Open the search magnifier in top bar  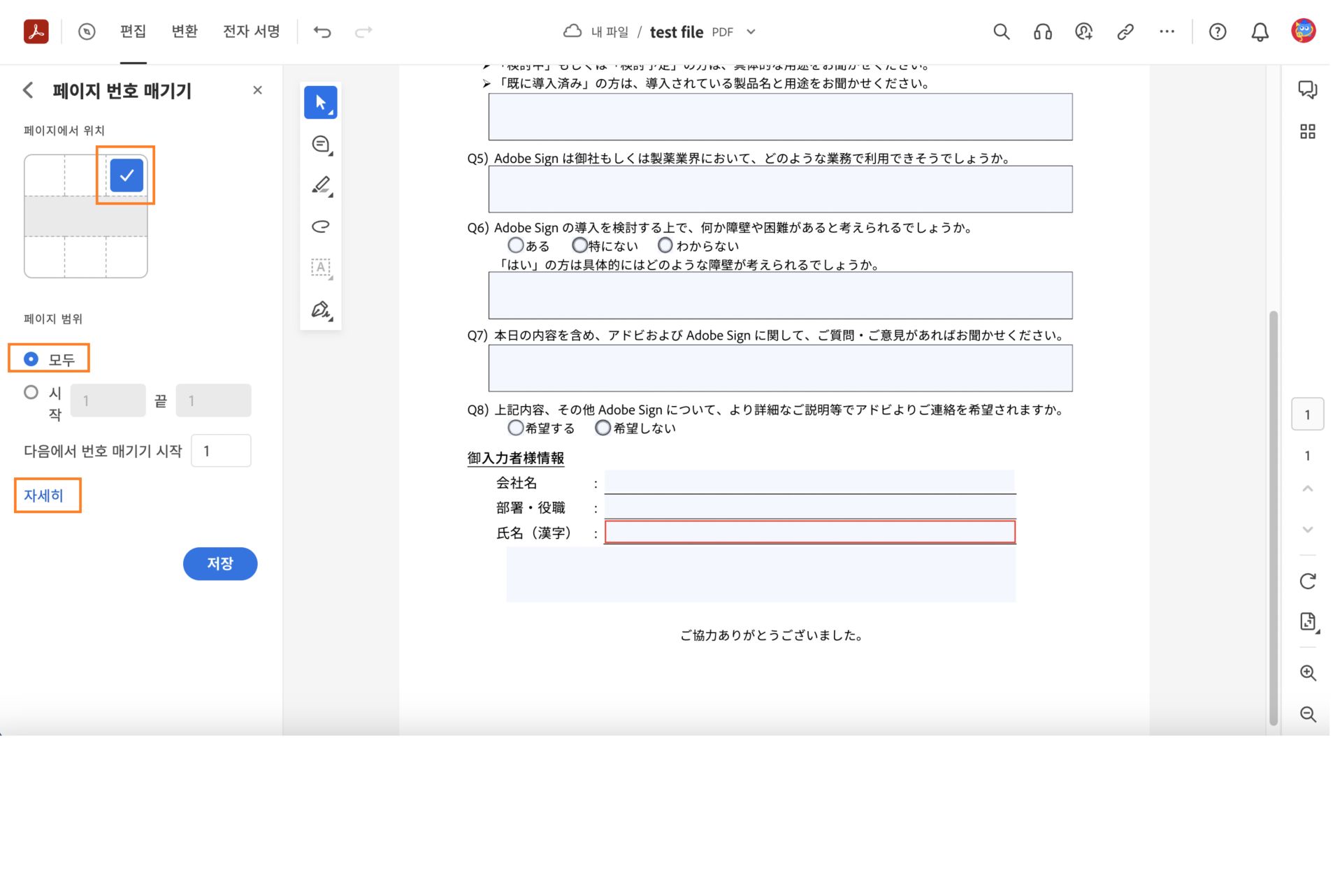coord(1002,31)
